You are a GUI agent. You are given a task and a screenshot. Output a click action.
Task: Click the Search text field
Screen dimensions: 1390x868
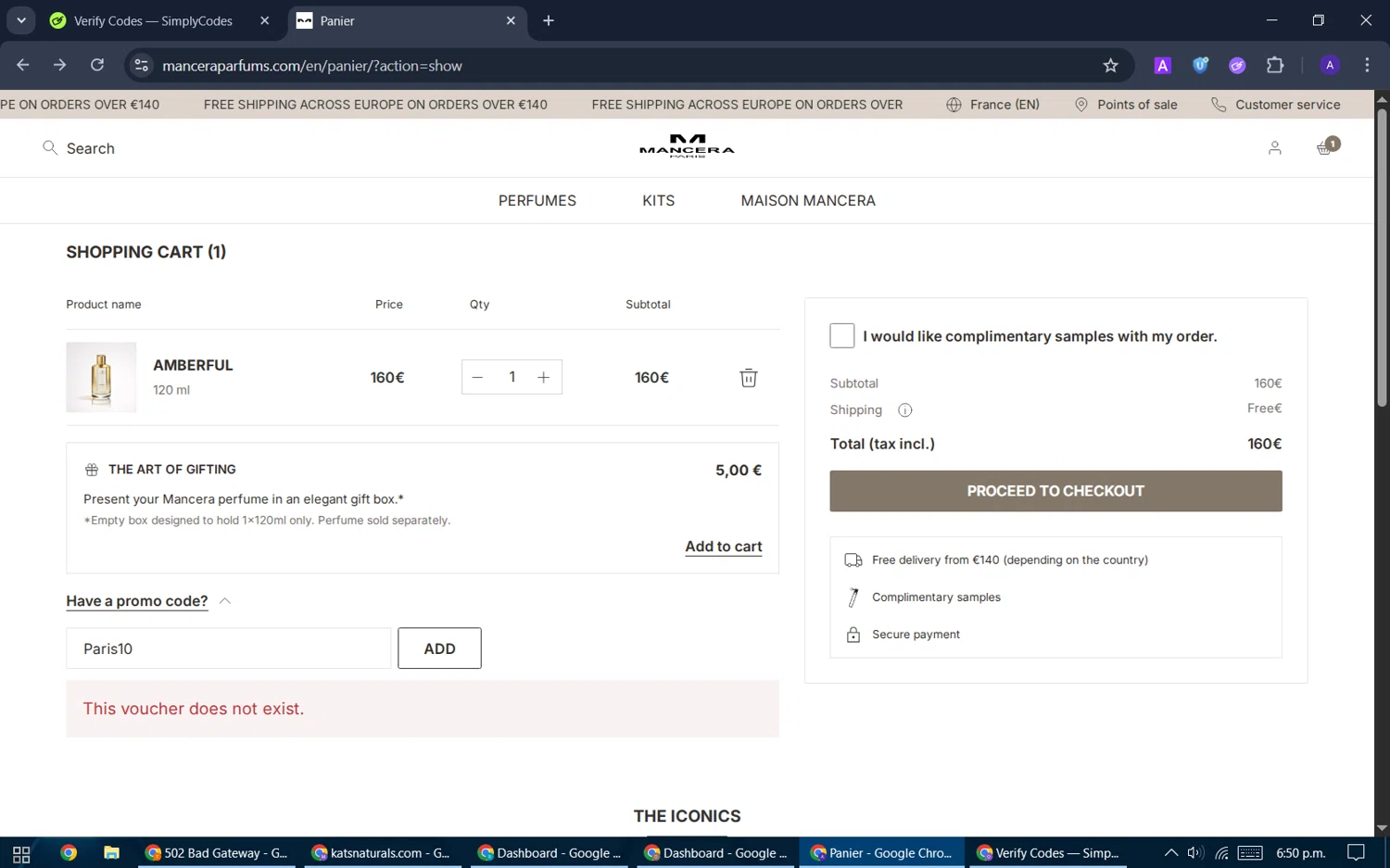point(91,148)
